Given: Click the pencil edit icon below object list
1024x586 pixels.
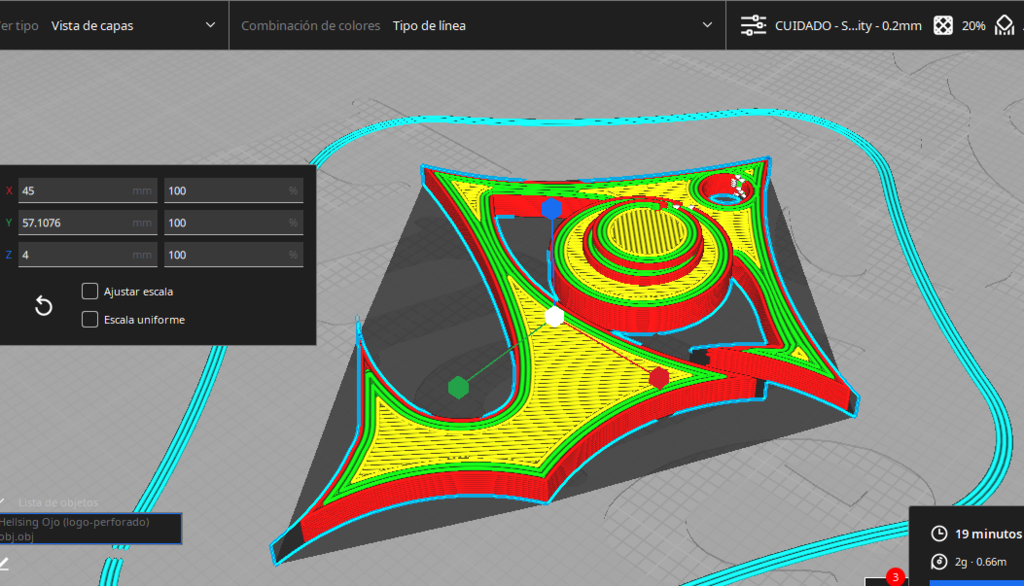Looking at the screenshot, I should (x=4, y=563).
